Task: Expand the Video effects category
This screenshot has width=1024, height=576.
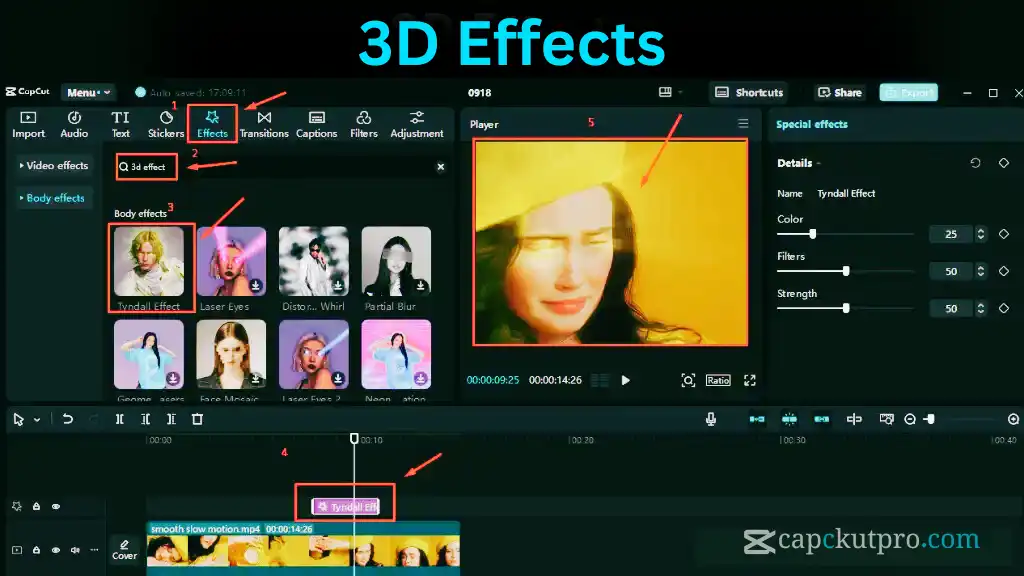Action: (54, 166)
